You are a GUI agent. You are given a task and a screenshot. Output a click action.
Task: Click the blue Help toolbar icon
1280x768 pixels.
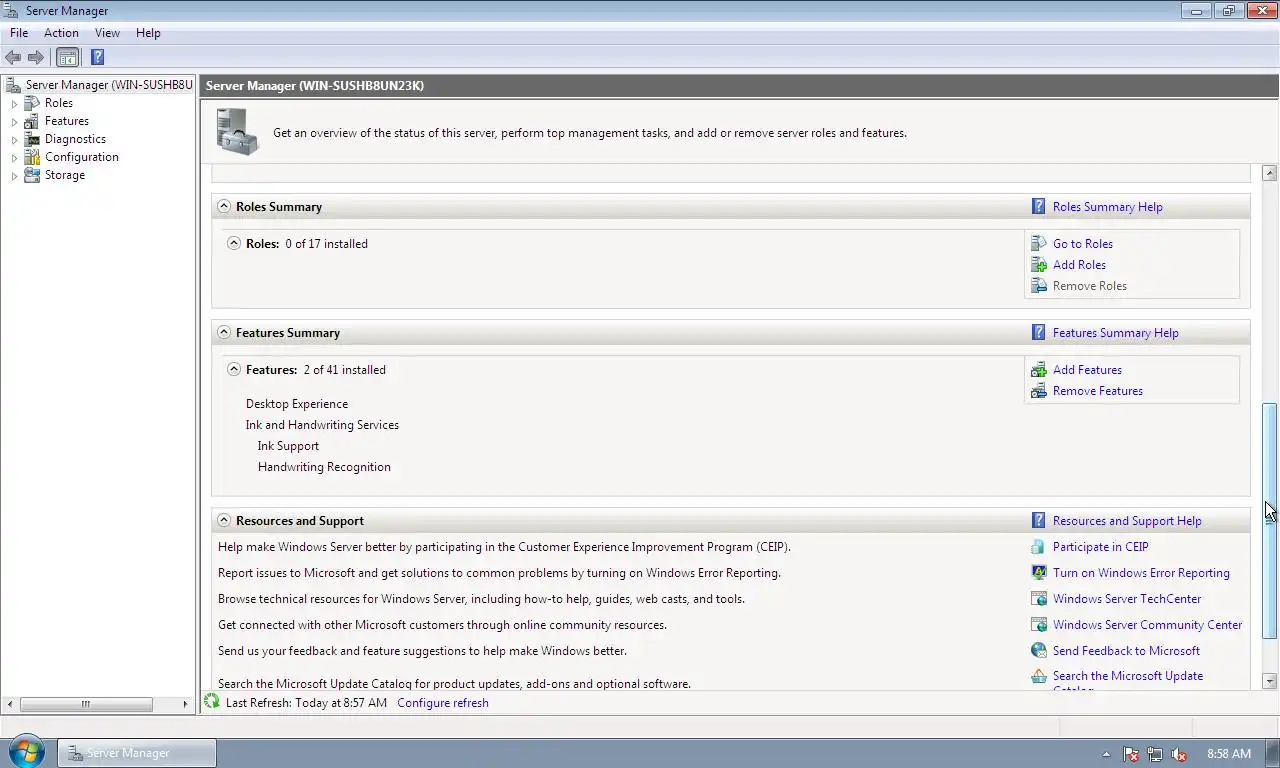(97, 57)
